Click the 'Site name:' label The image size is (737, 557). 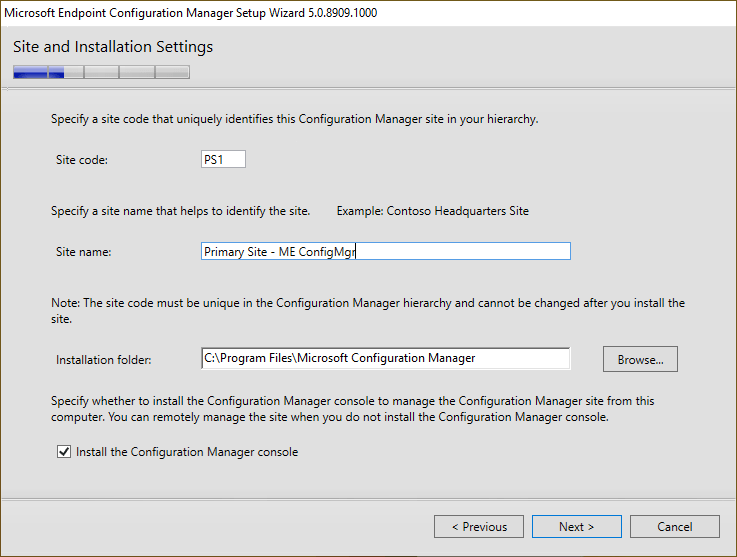(84, 252)
